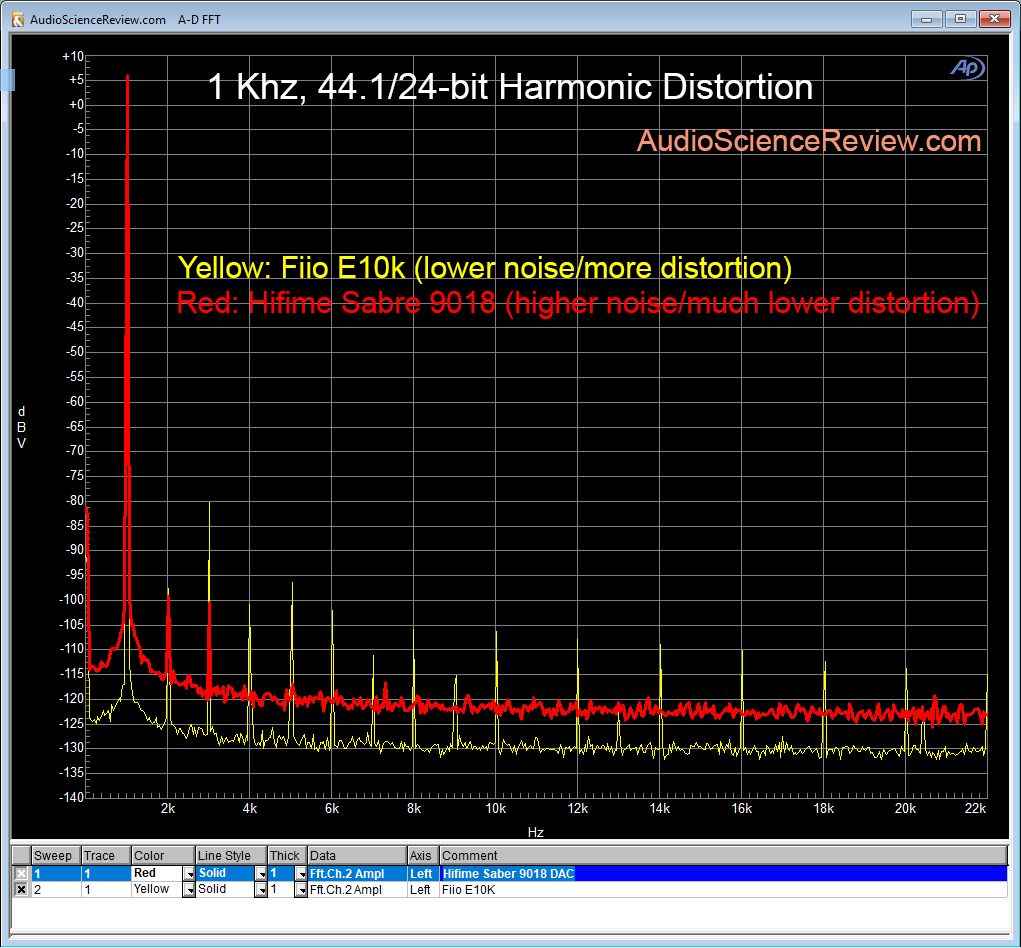Click the 'Fft.Ch.2 Ampl' cell in sweep 2

click(x=357, y=889)
